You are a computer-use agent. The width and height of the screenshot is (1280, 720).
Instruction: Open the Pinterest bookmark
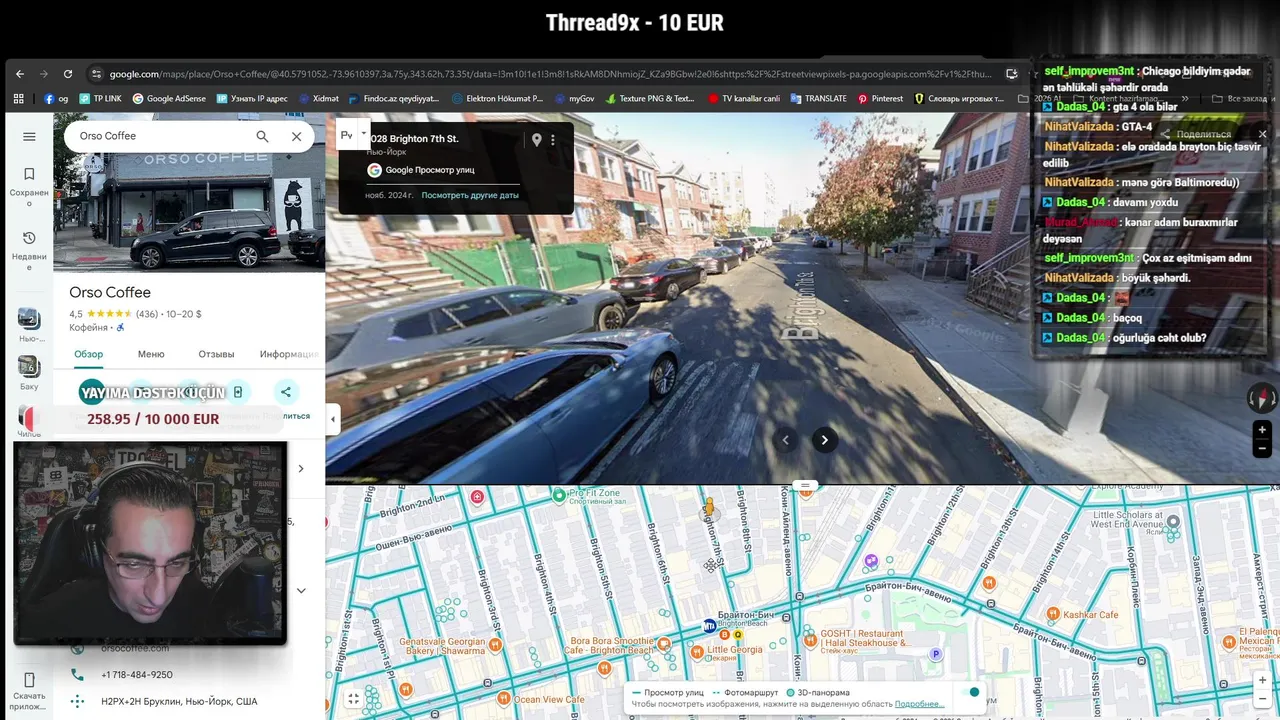pyautogui.click(x=880, y=99)
